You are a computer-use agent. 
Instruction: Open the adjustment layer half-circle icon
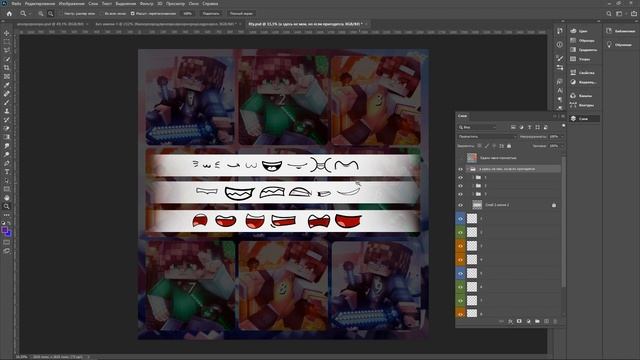[x=529, y=322]
